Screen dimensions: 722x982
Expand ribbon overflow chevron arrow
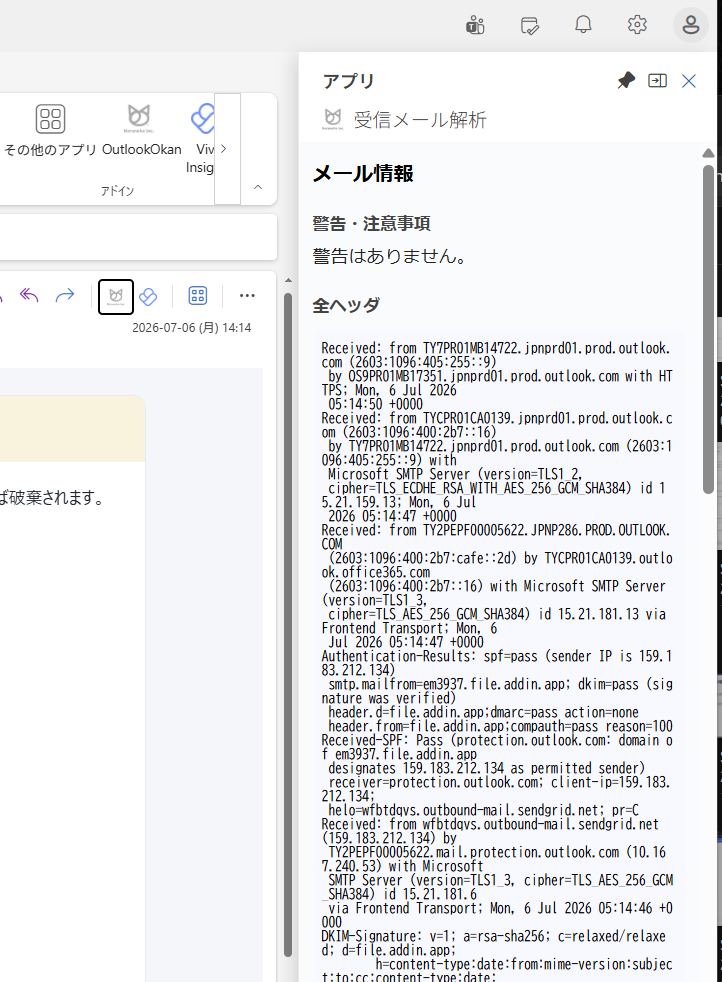pos(224,149)
